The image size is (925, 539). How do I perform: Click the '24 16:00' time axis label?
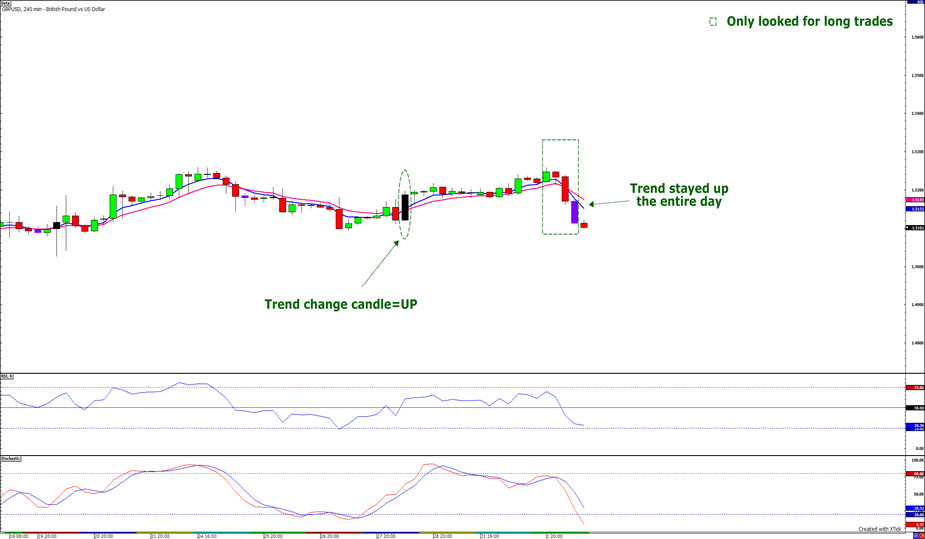(208, 537)
